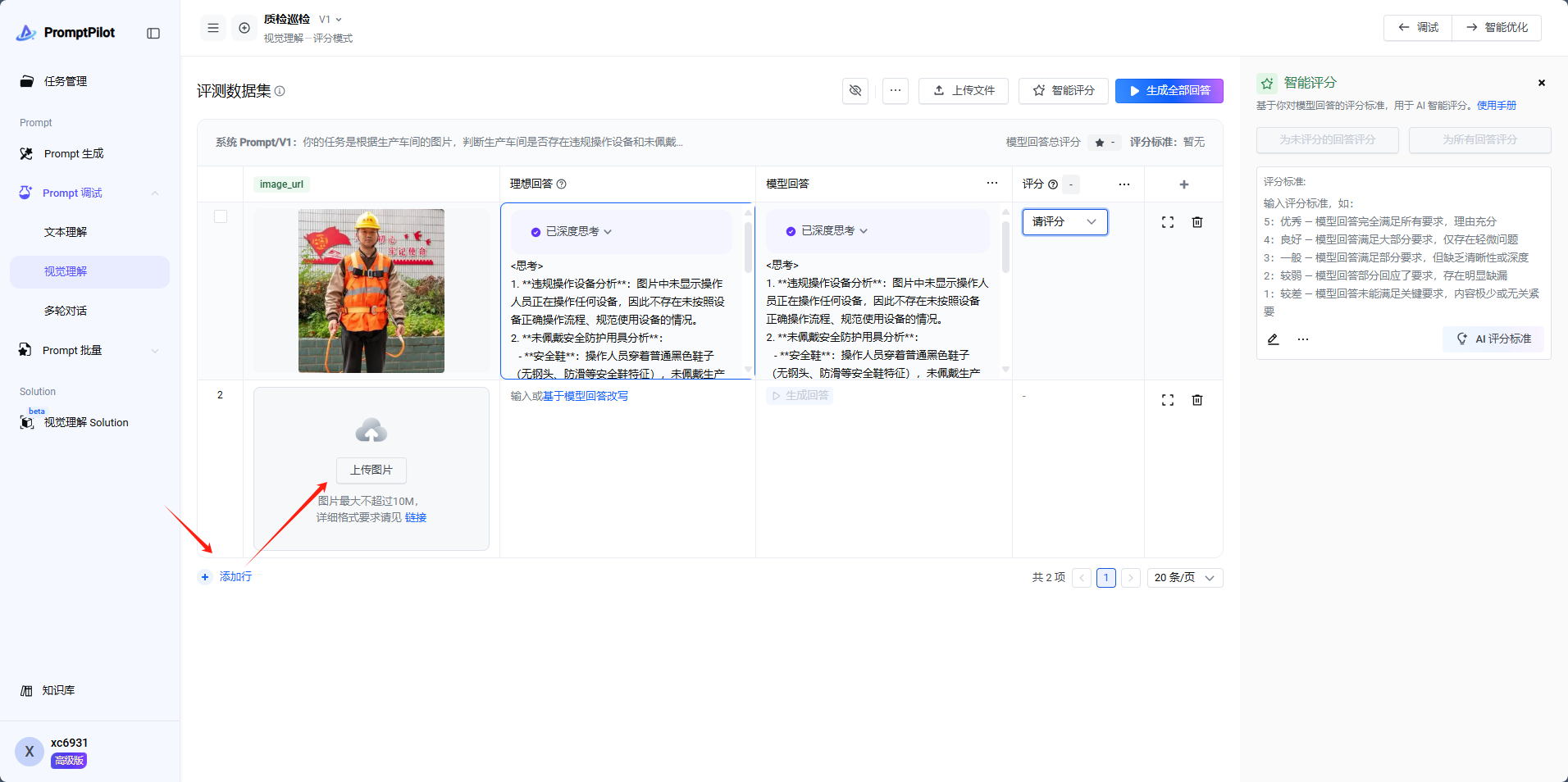Click the edit pencil in scoring criteria

pyautogui.click(x=1273, y=339)
